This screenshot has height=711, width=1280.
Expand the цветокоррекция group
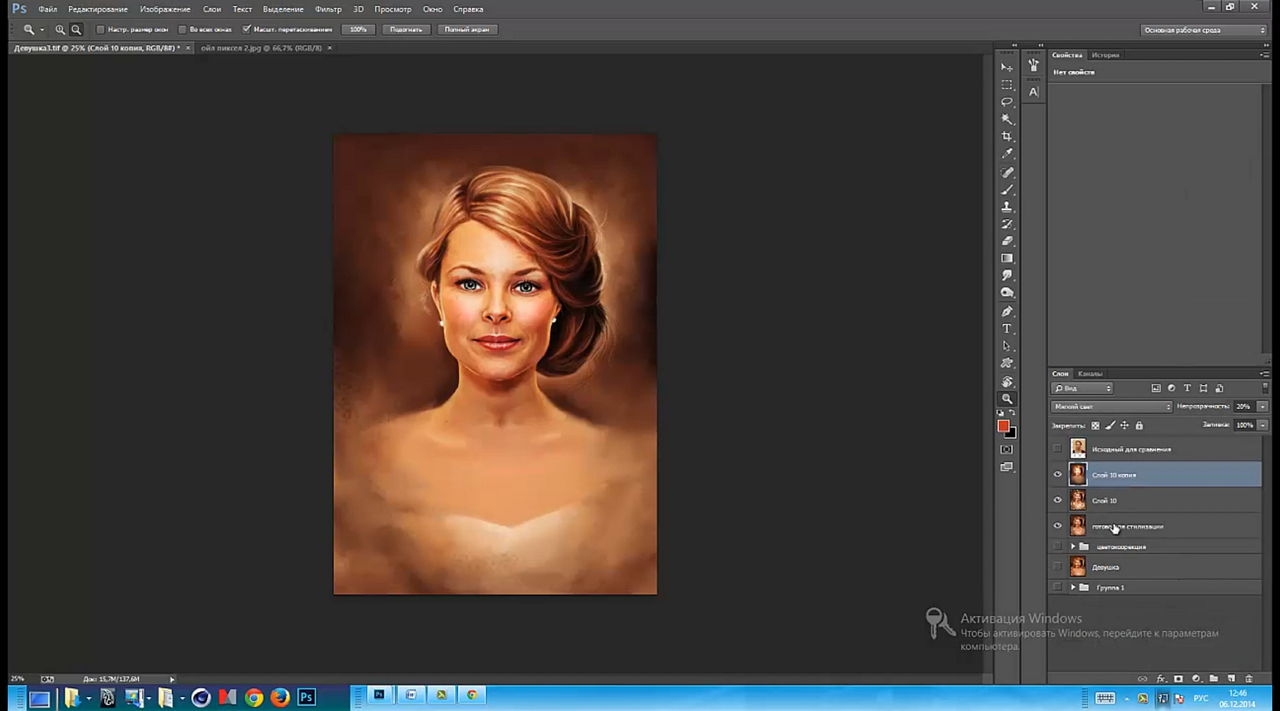[x=1073, y=547]
